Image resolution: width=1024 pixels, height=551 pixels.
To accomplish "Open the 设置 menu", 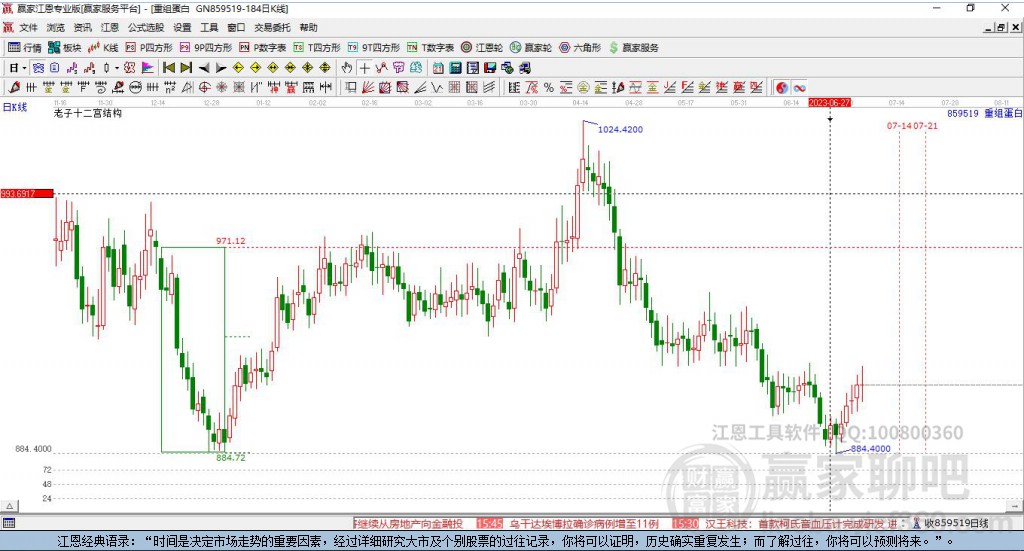I will [x=182, y=27].
